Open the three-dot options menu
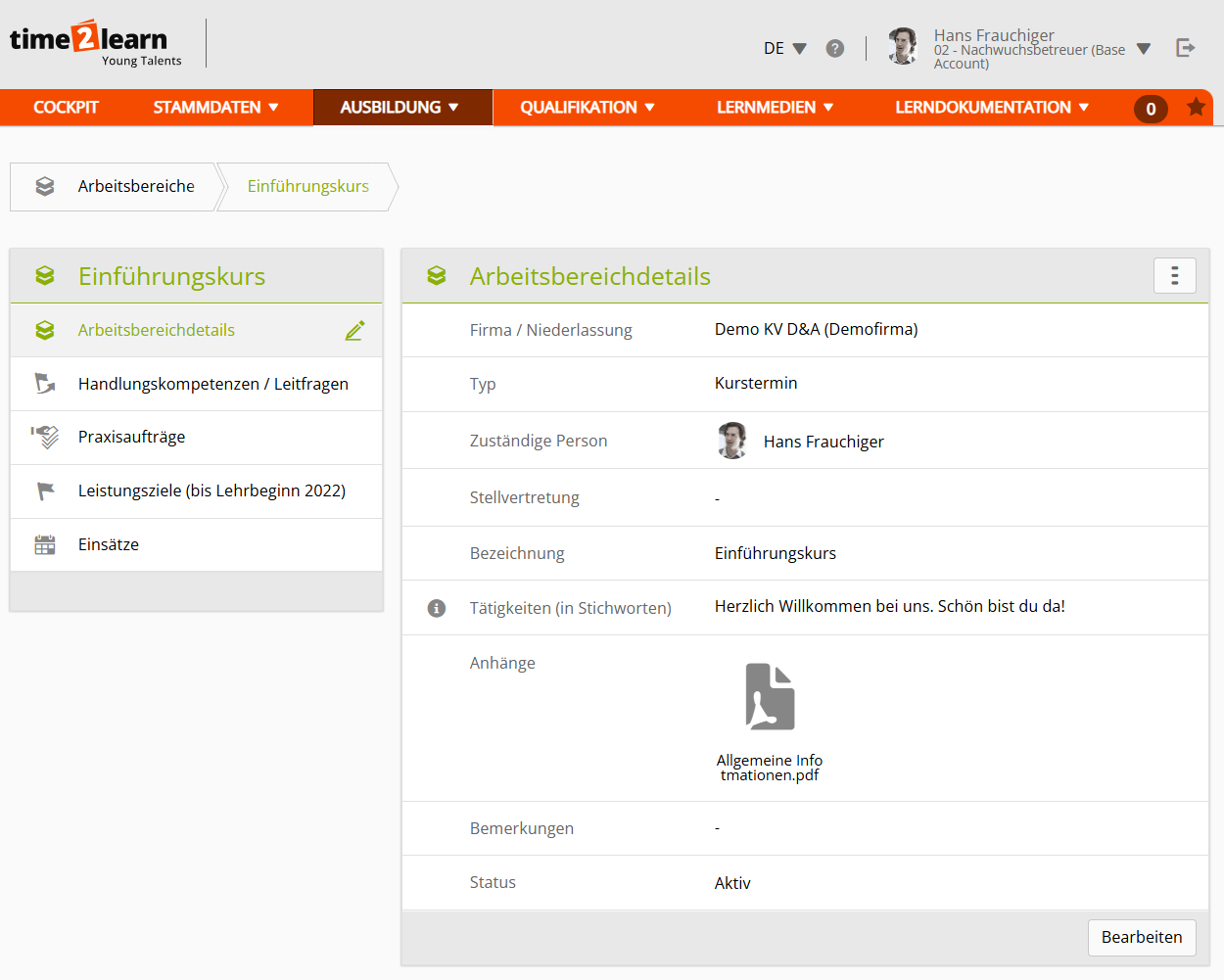 1174,276
